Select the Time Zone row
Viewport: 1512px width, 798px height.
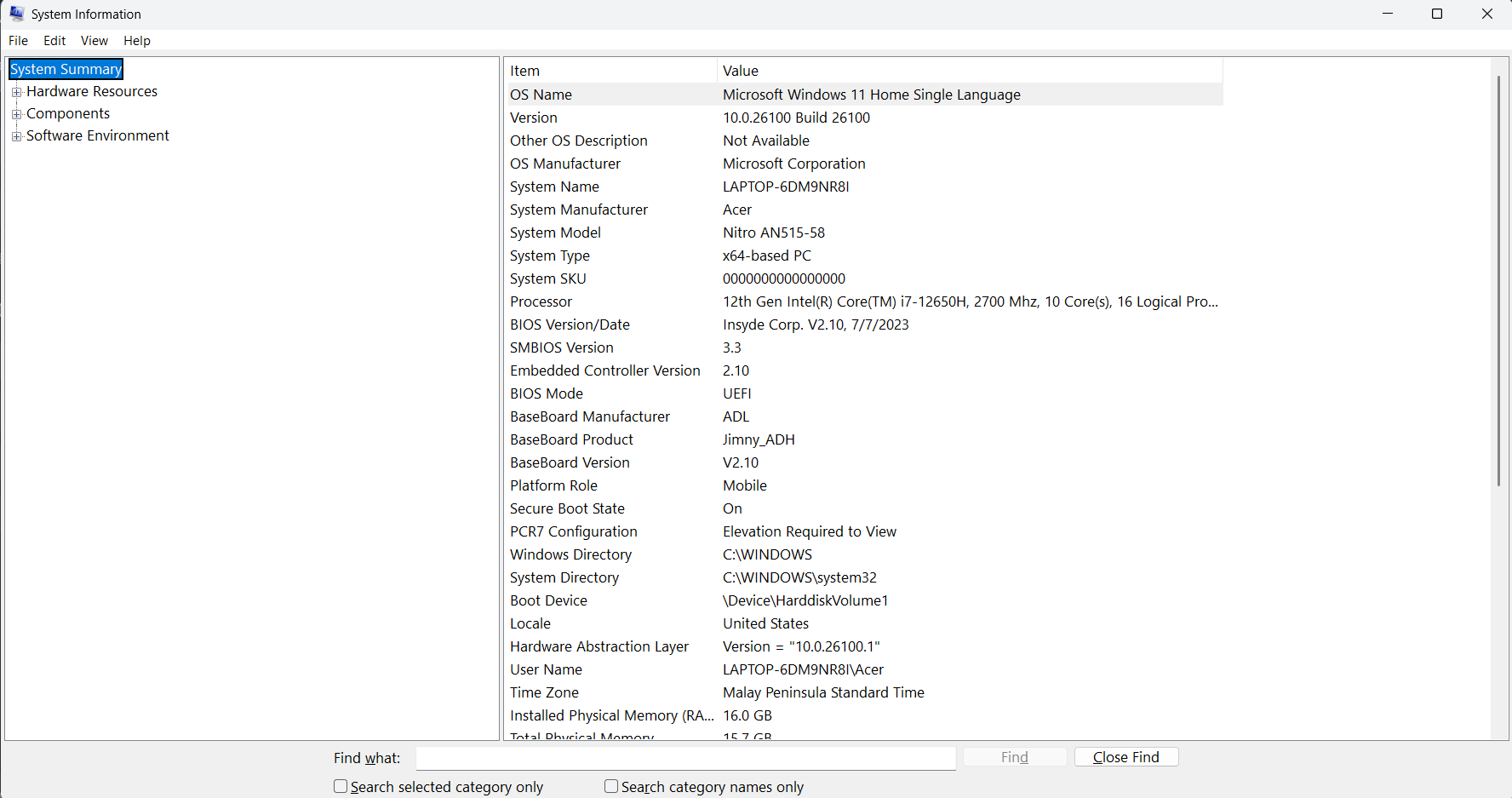[x=864, y=692]
